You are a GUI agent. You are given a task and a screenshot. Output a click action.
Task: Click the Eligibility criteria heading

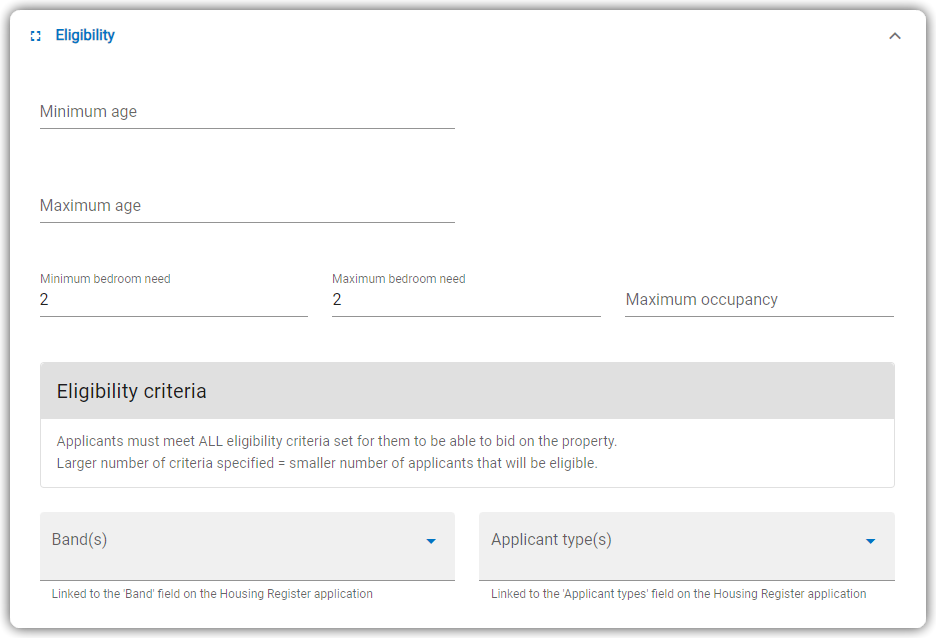click(131, 391)
